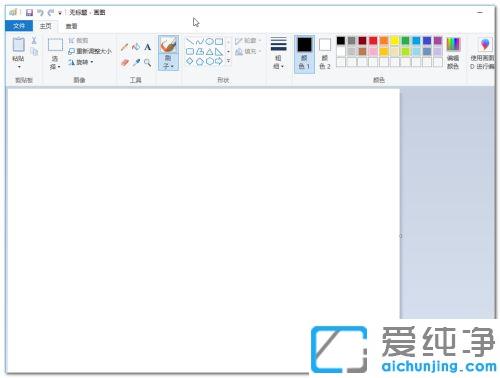Select the Pencil tool
Image resolution: width=500 pixels, height=378 pixels.
(x=125, y=47)
